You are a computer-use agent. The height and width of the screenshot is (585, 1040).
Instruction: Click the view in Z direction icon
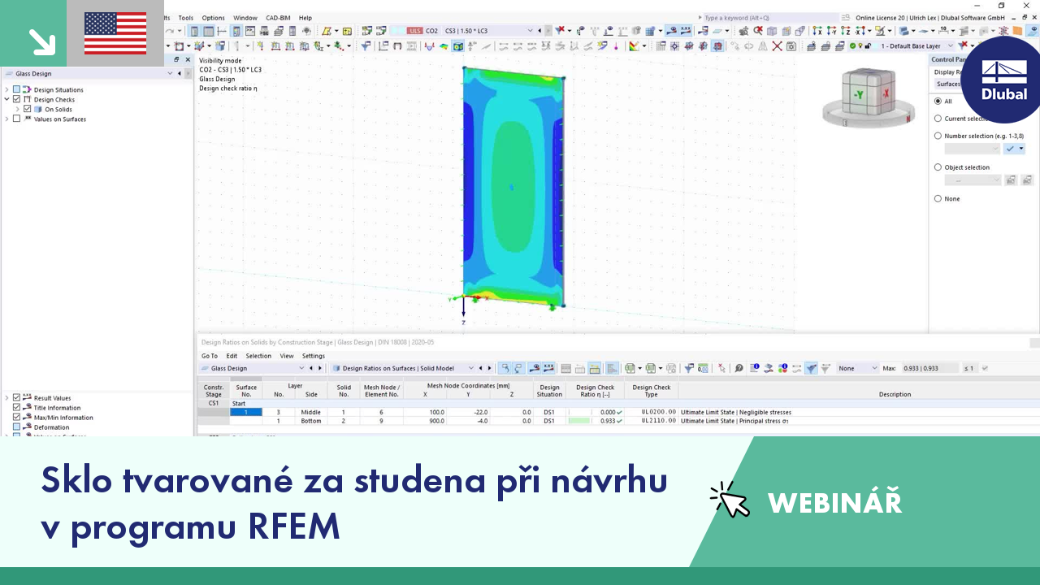tap(846, 31)
